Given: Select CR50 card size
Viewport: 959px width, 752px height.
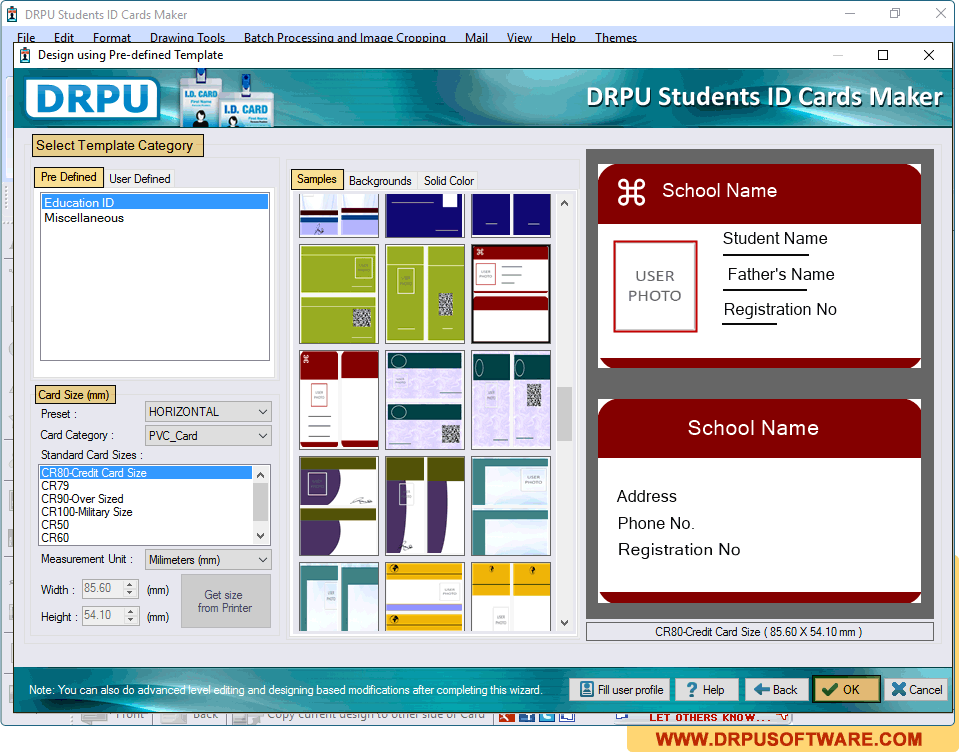Looking at the screenshot, I should [x=146, y=525].
